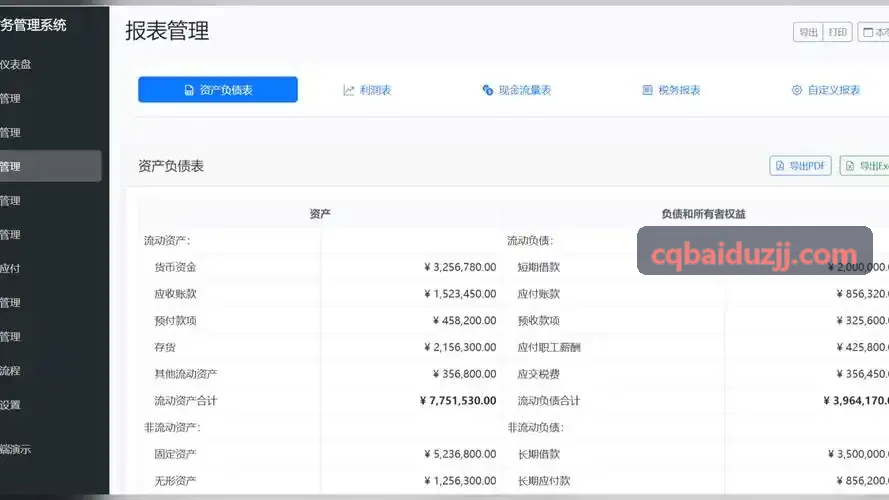Click the ¥ 458,200.00 amount
The image size is (889, 500).
click(x=464, y=320)
